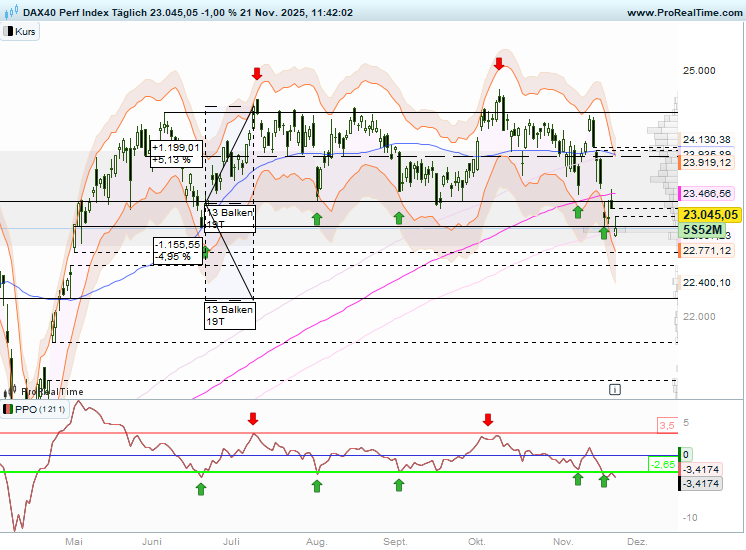Viewport: 746px width, 550px height.
Task: Click the red down arrow near Juli on price chart
Action: (x=257, y=73)
